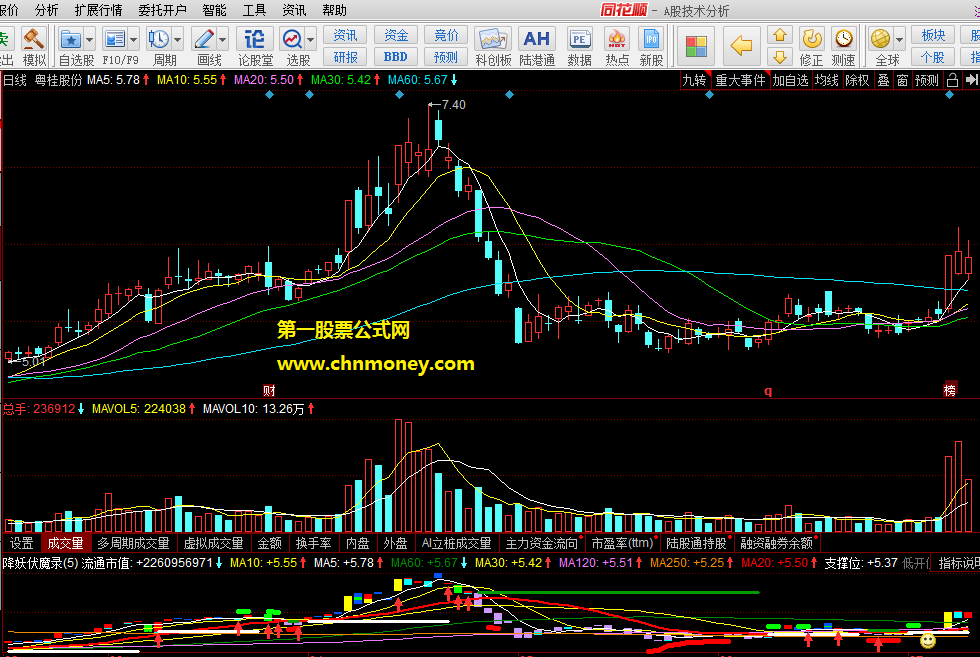The width and height of the screenshot is (980, 657).
Task: Click the yellow back arrow icon
Action: (x=741, y=46)
